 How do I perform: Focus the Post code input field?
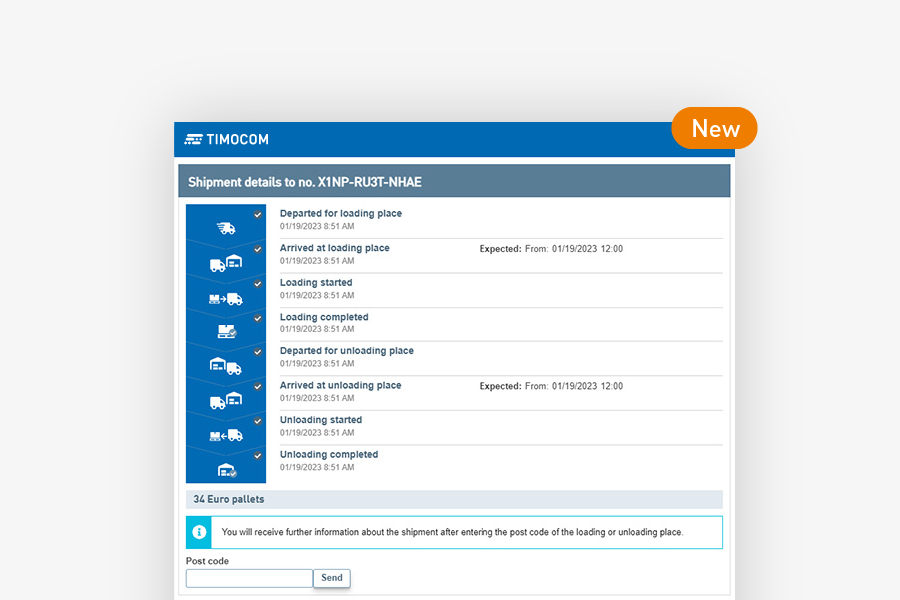249,578
